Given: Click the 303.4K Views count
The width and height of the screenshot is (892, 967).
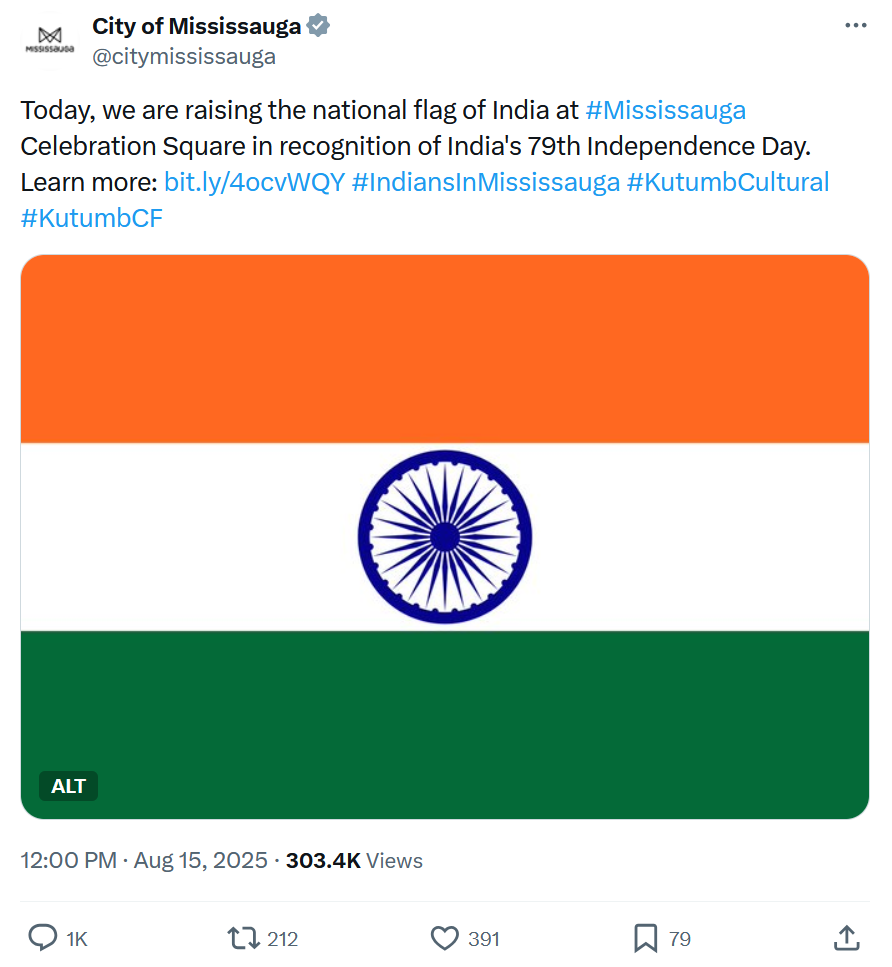Looking at the screenshot, I should pyautogui.click(x=354, y=860).
